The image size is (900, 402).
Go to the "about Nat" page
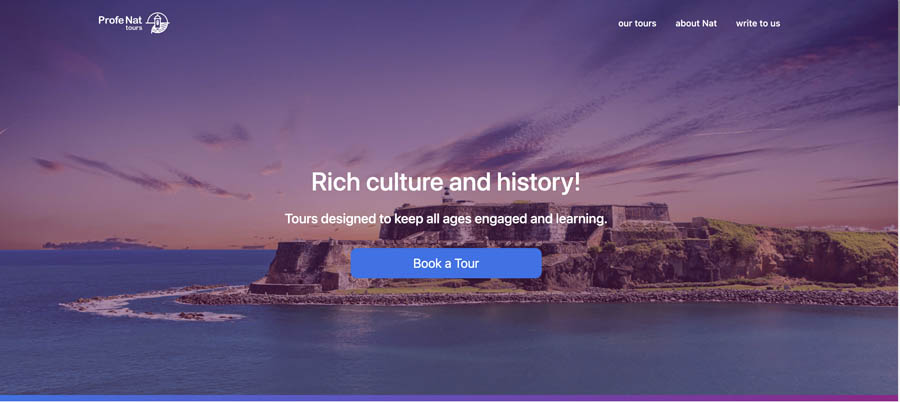(x=696, y=24)
